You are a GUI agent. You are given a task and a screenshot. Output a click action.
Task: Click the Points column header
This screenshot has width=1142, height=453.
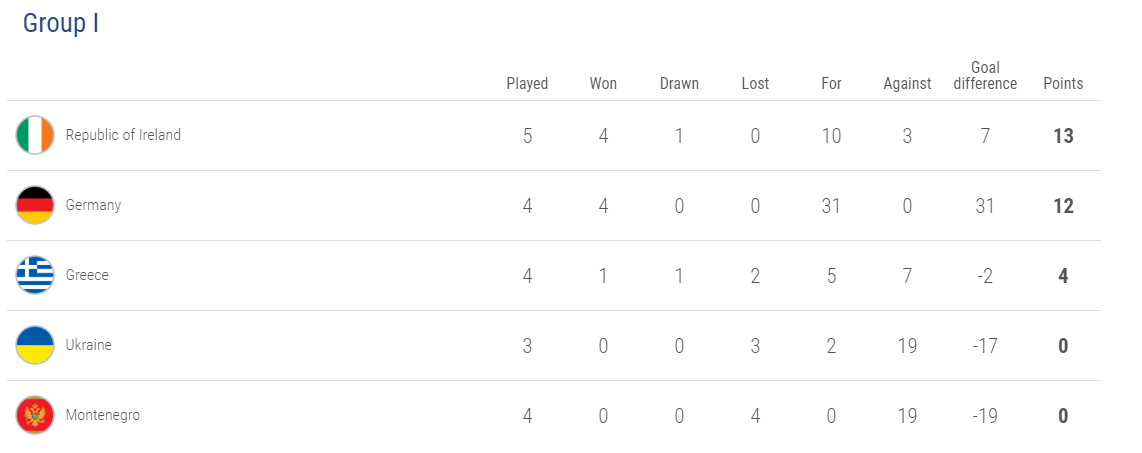[1063, 84]
